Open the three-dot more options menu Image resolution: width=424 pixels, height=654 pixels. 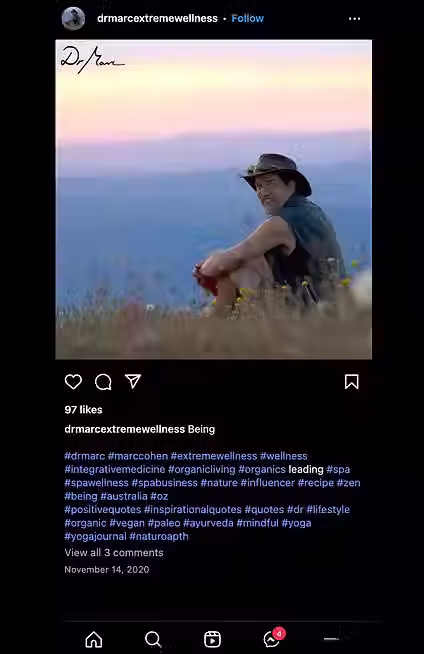(x=354, y=19)
